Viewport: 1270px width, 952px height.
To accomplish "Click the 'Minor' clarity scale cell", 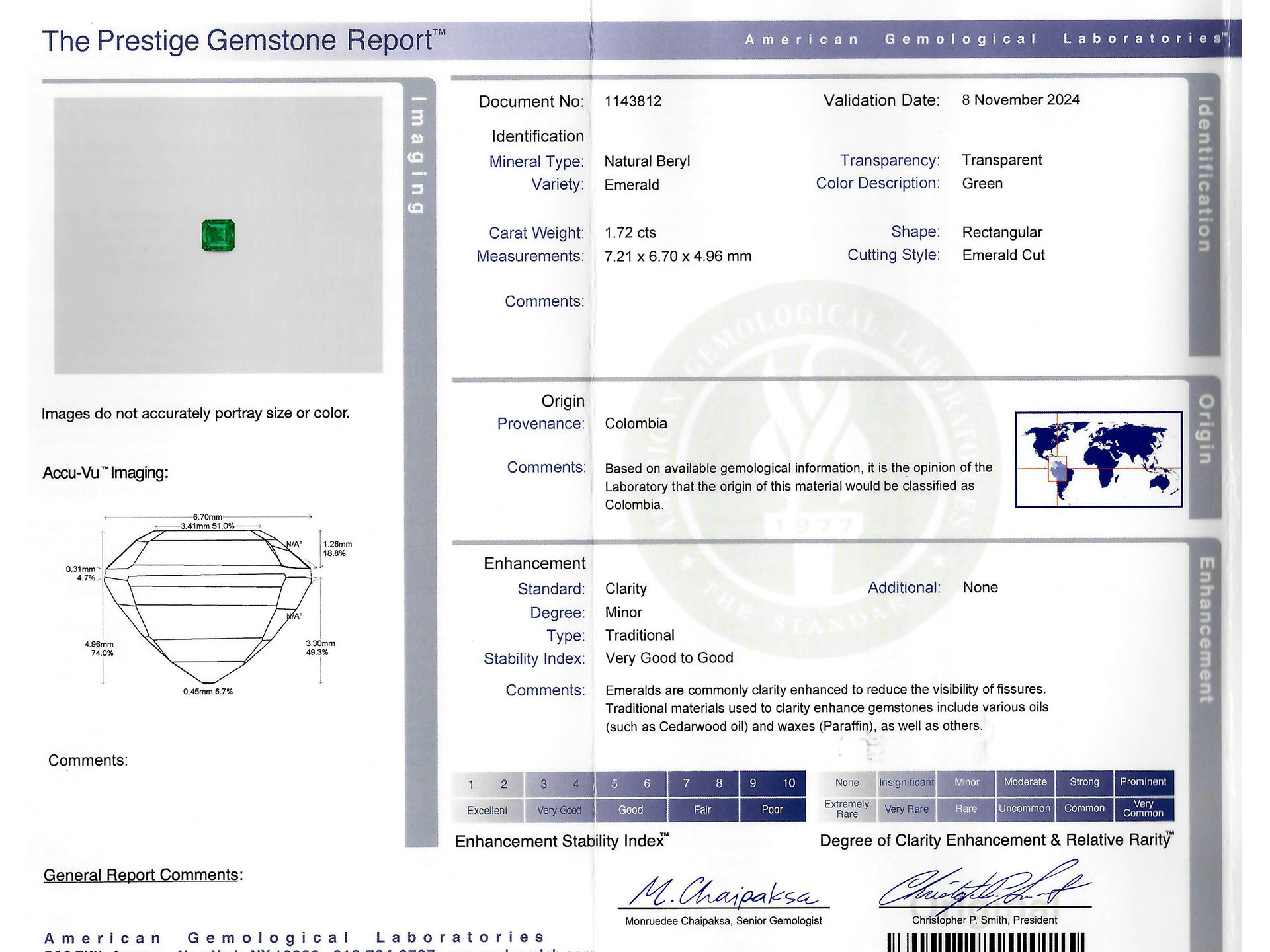I will point(966,782).
